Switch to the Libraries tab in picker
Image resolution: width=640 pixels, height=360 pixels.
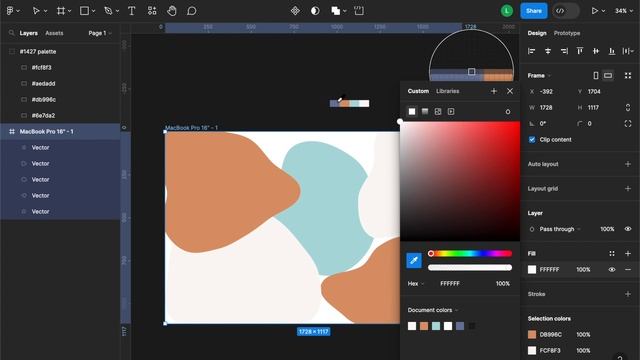point(447,91)
